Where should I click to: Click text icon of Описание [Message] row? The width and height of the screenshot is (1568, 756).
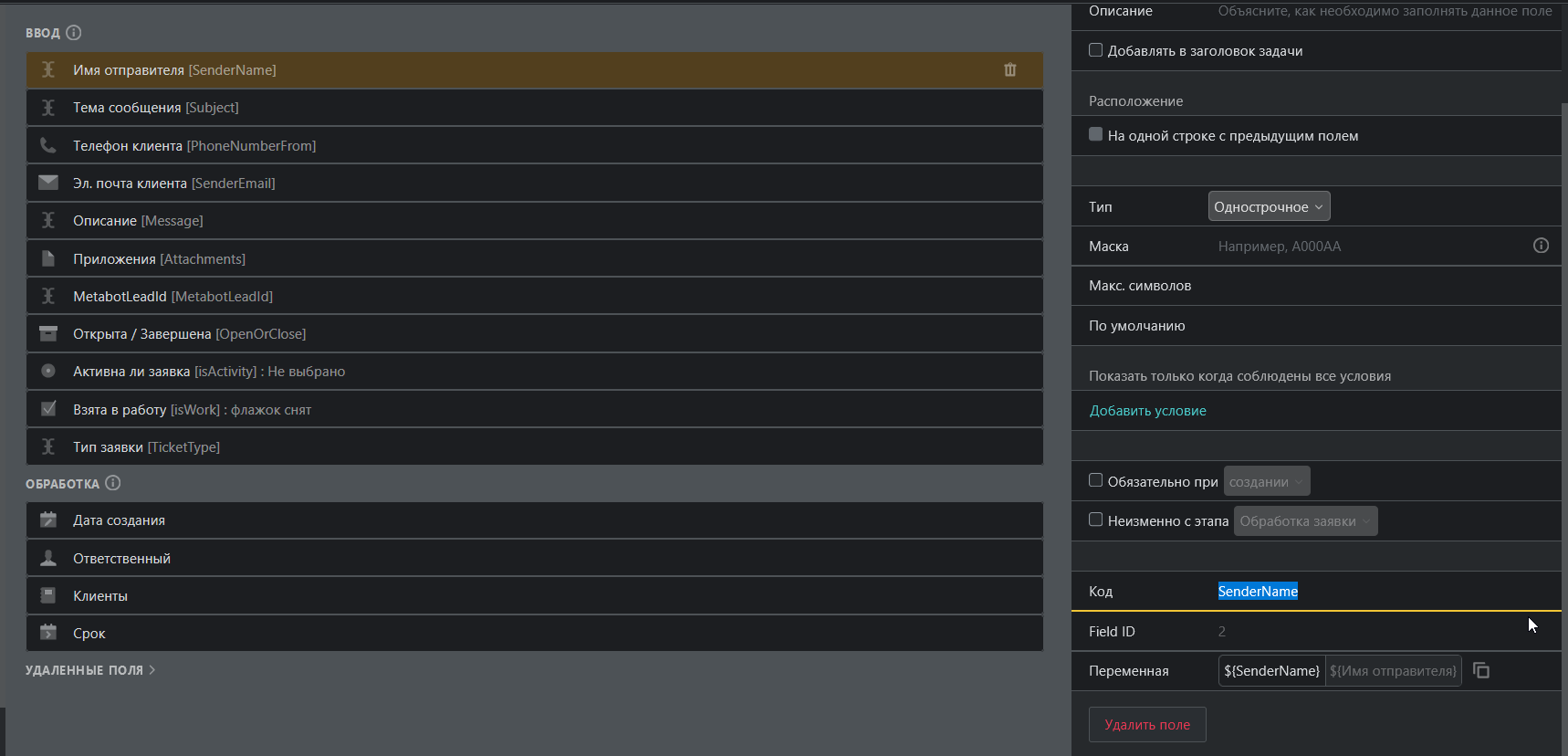point(48,221)
